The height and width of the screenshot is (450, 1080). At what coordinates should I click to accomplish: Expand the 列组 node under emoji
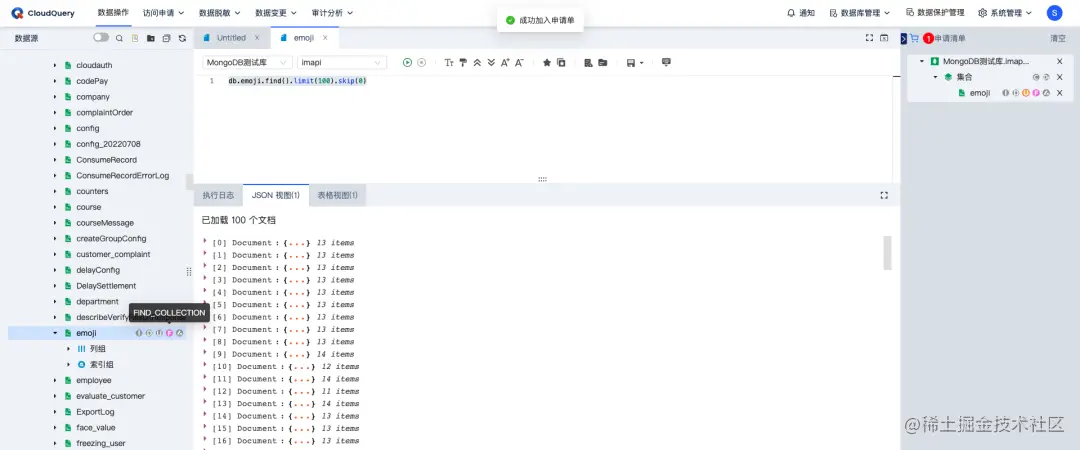coord(68,349)
